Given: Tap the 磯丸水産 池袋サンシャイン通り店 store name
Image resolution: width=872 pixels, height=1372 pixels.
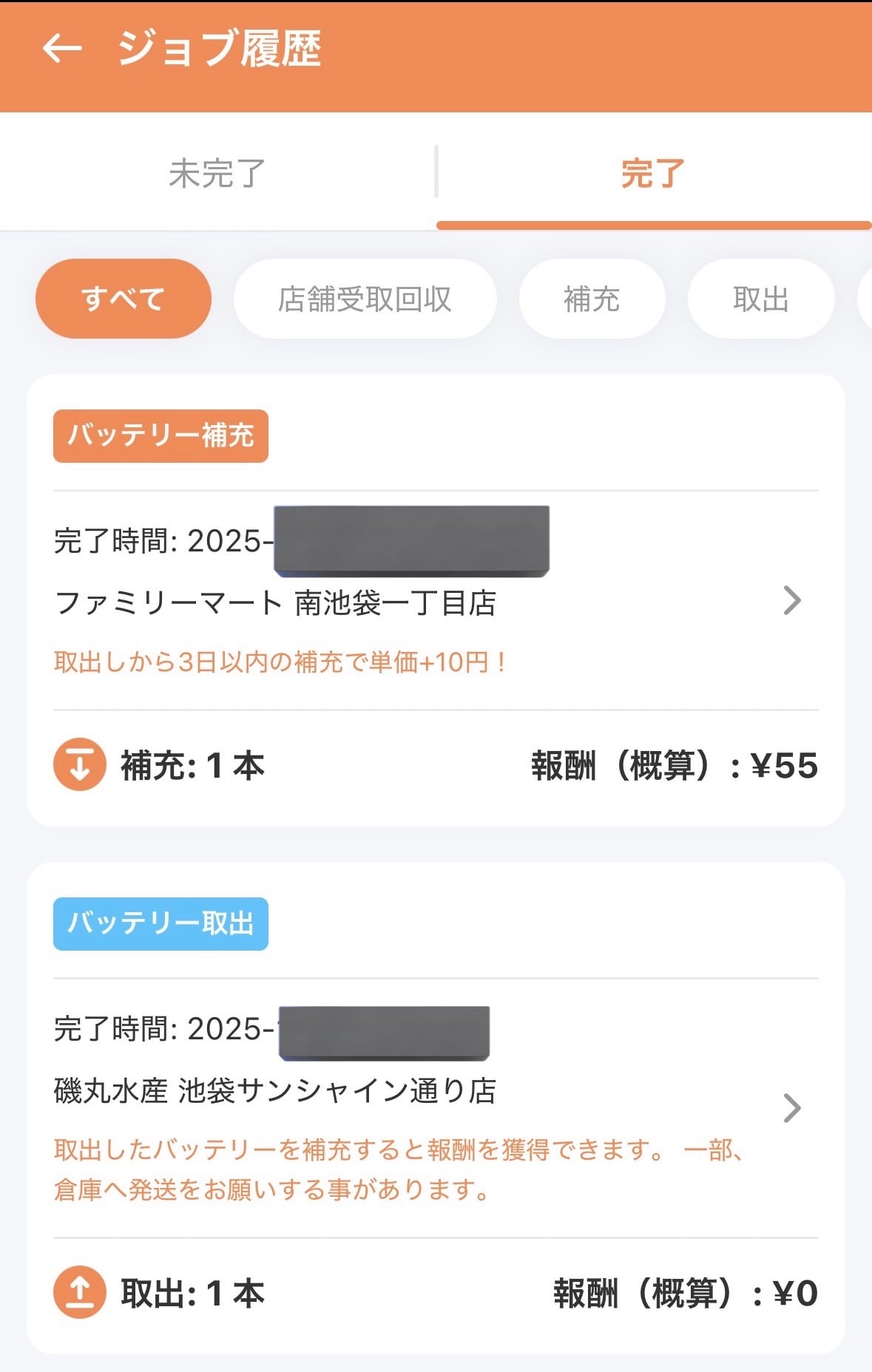Looking at the screenshot, I should (x=275, y=1091).
